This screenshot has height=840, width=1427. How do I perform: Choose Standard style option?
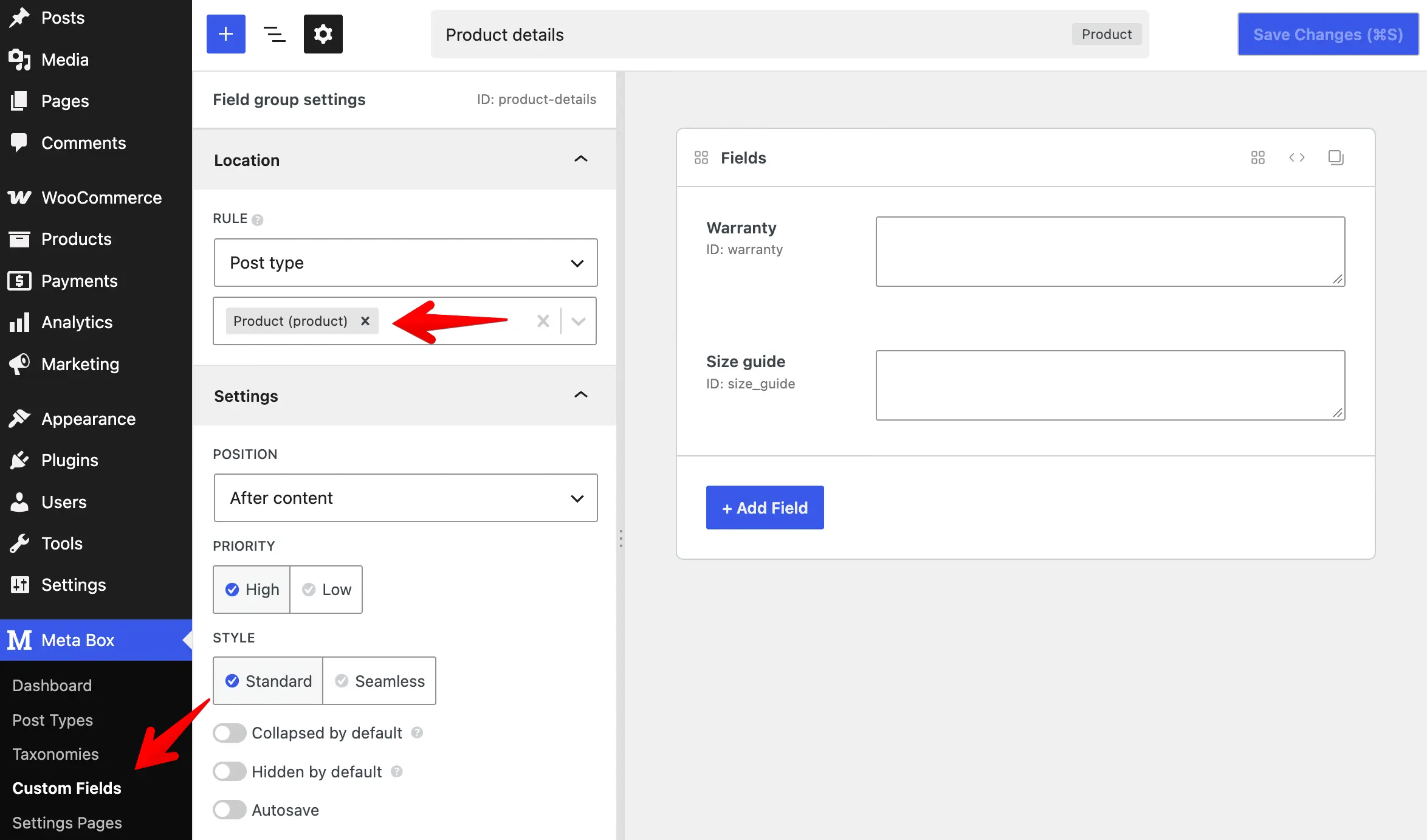[x=268, y=681]
